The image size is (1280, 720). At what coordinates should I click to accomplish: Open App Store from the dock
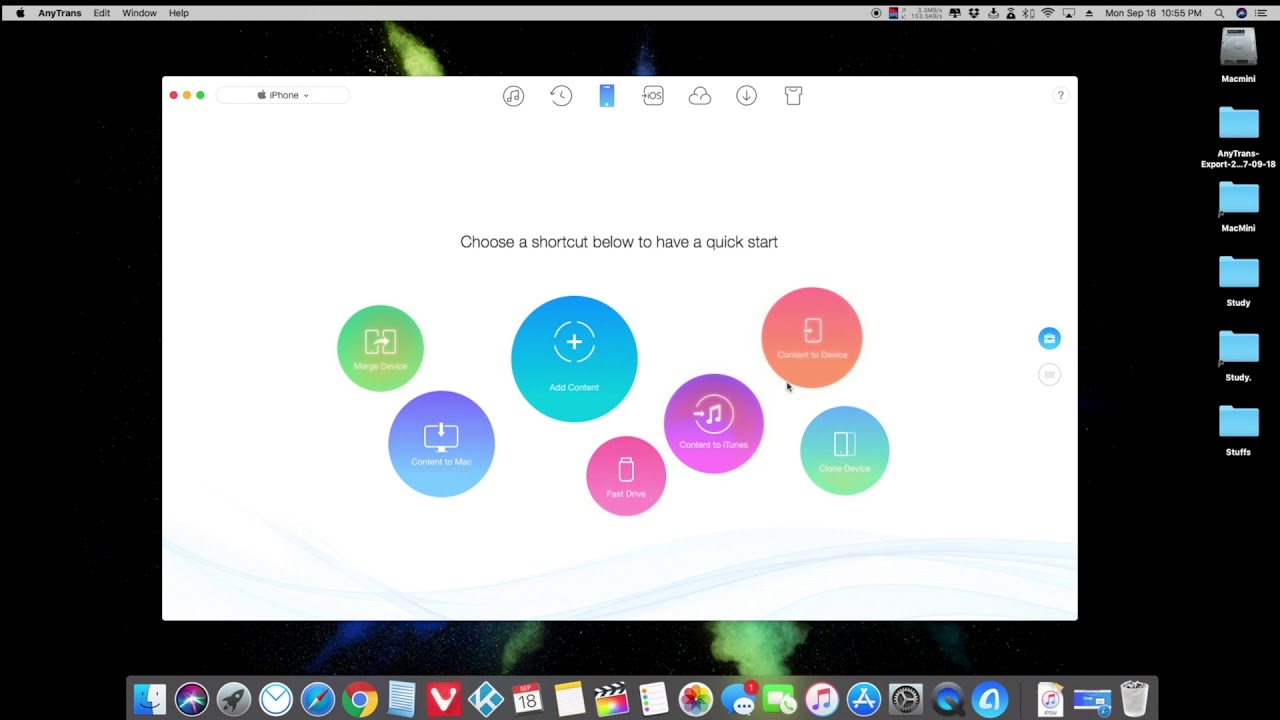tap(864, 699)
